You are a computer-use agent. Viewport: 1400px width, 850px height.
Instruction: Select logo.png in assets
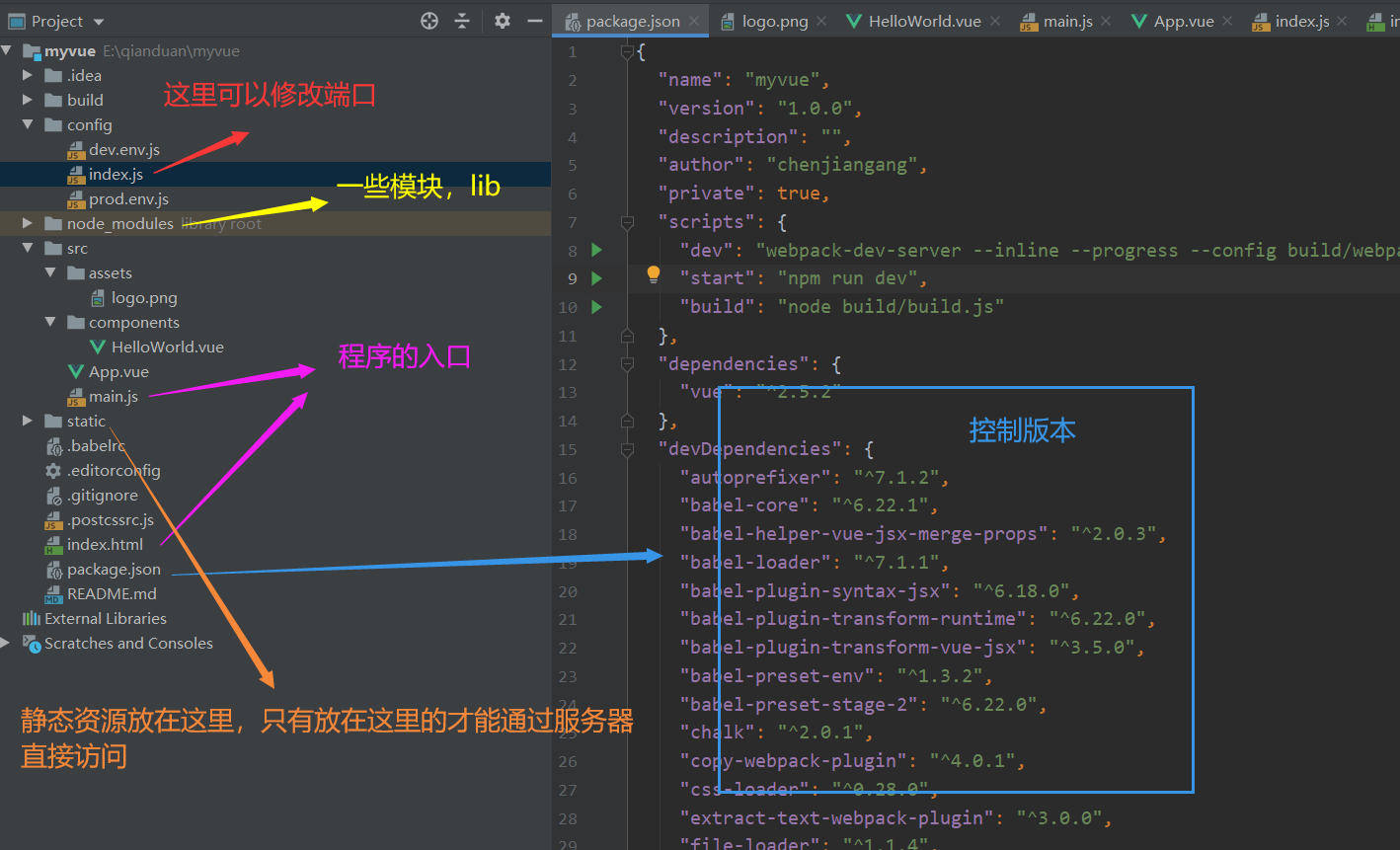point(144,298)
